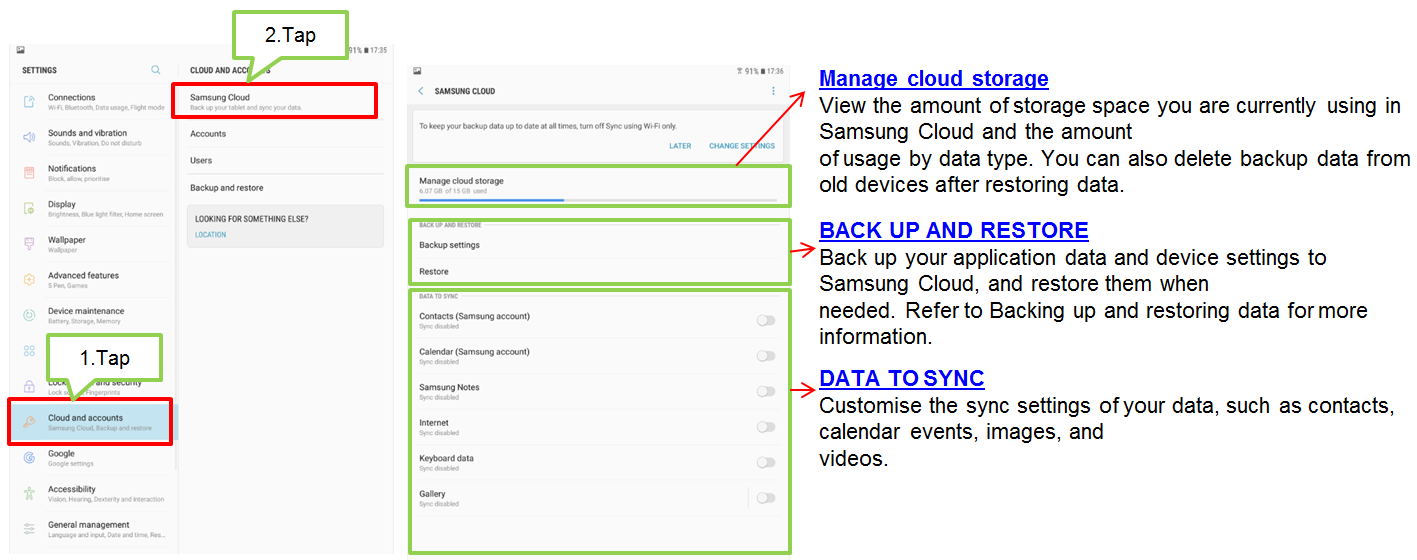Screen dimensions: 1417x560
Task: Open Samsung Cloud three-dot more options
Action: click(x=773, y=91)
